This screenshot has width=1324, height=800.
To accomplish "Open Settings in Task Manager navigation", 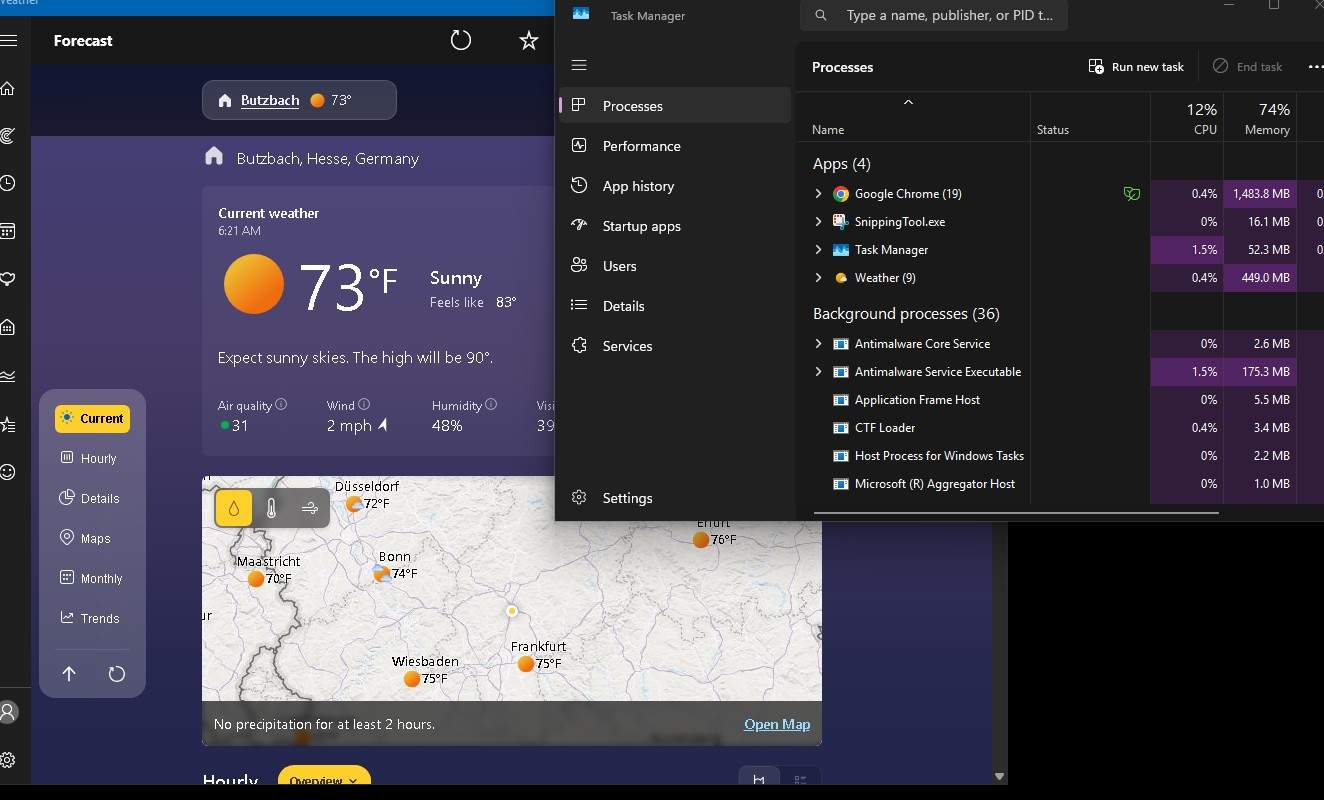I will (x=675, y=498).
